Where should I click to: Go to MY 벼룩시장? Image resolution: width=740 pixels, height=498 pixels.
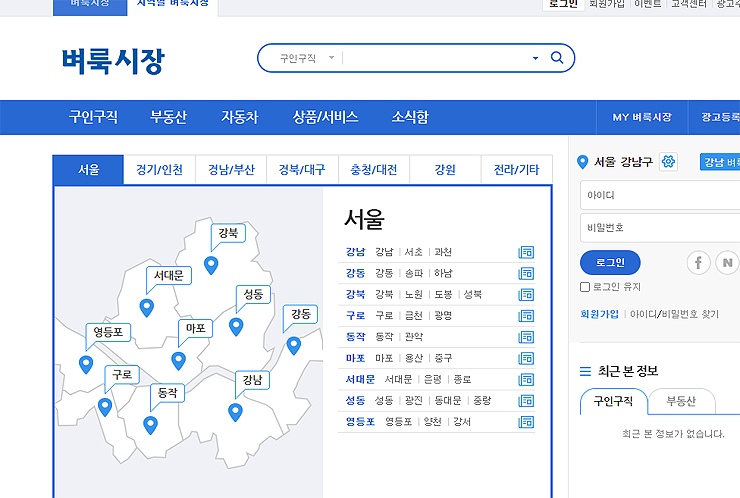point(642,117)
